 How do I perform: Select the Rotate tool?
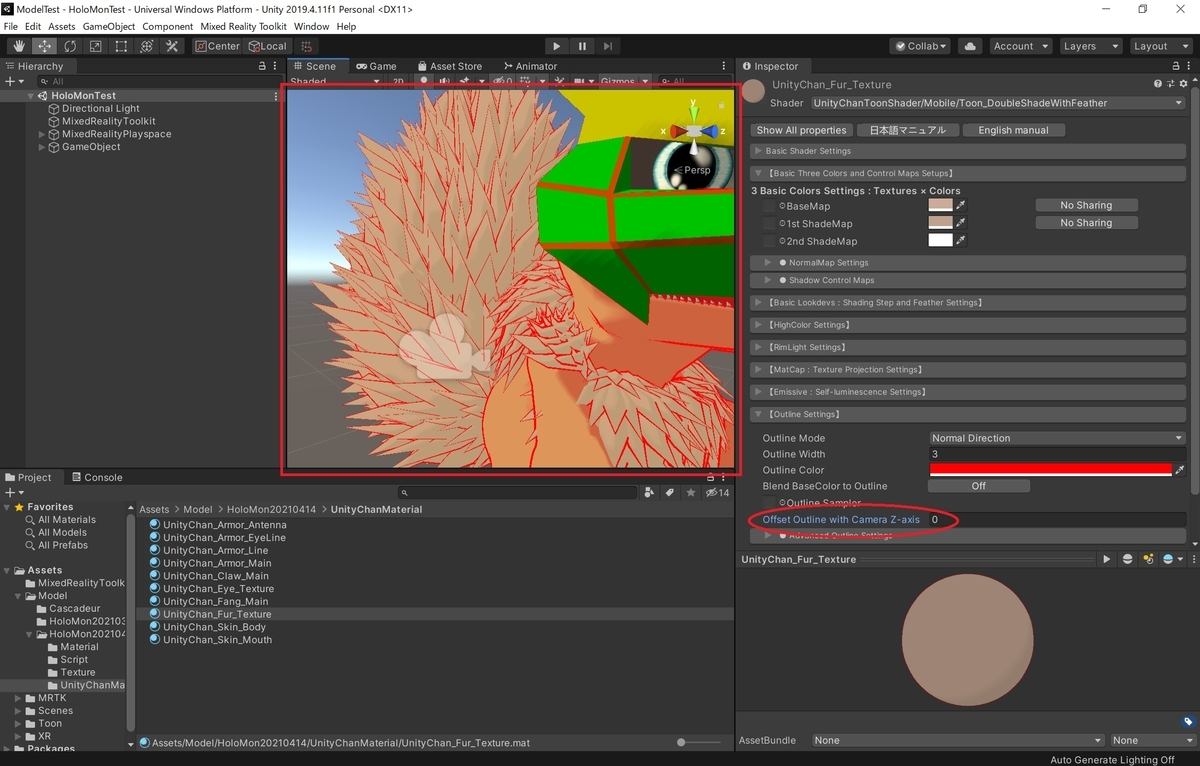[70, 46]
